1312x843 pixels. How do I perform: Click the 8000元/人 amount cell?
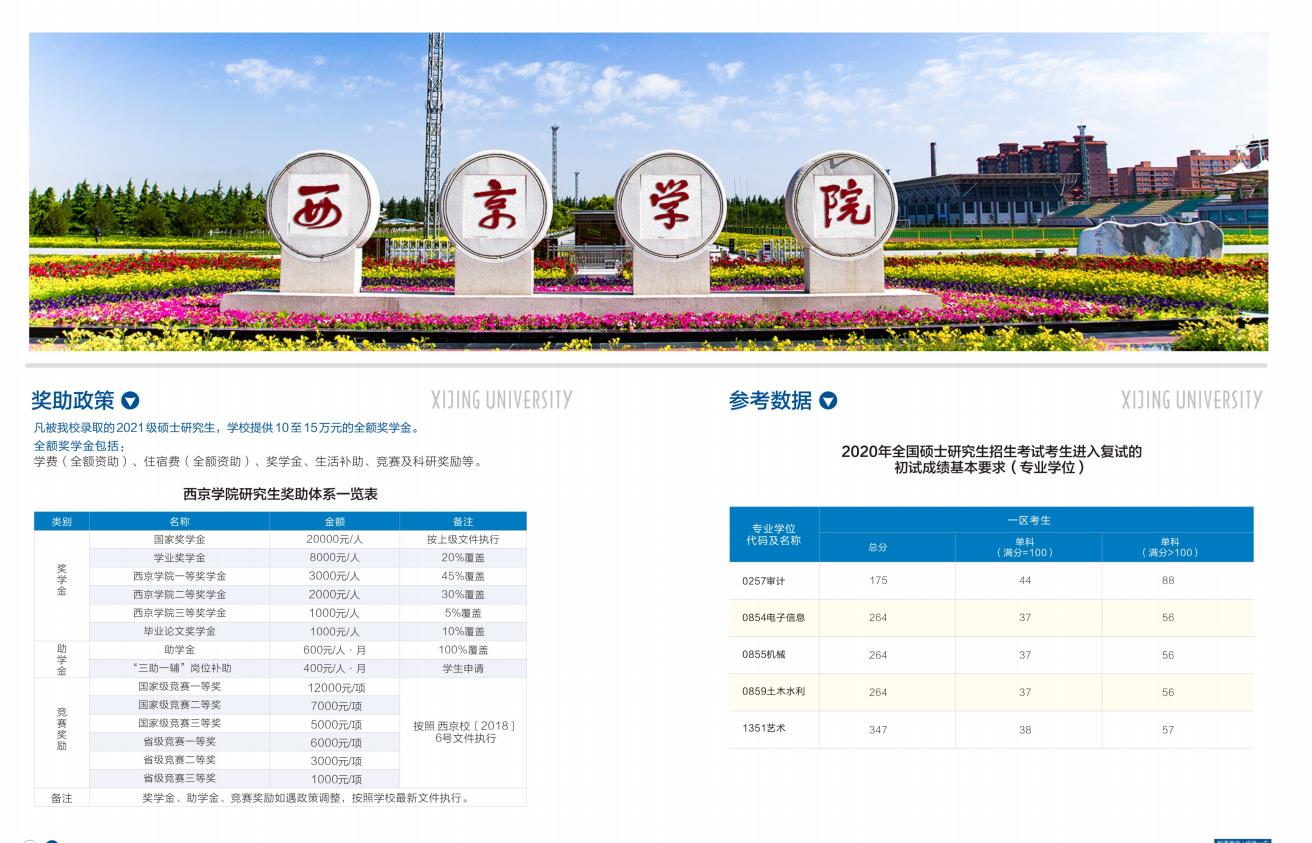(334, 558)
